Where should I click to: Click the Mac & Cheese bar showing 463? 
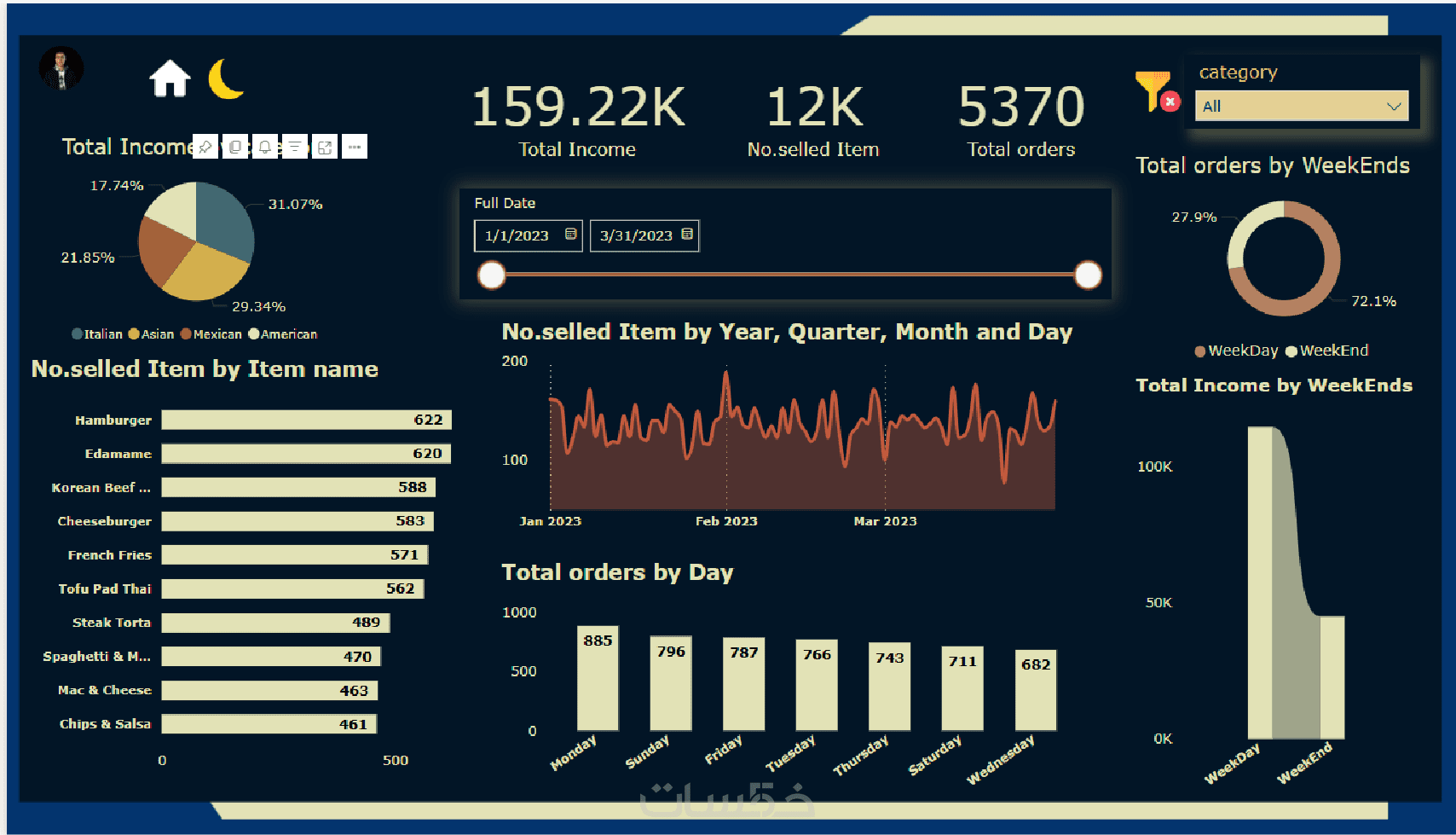coord(269,690)
